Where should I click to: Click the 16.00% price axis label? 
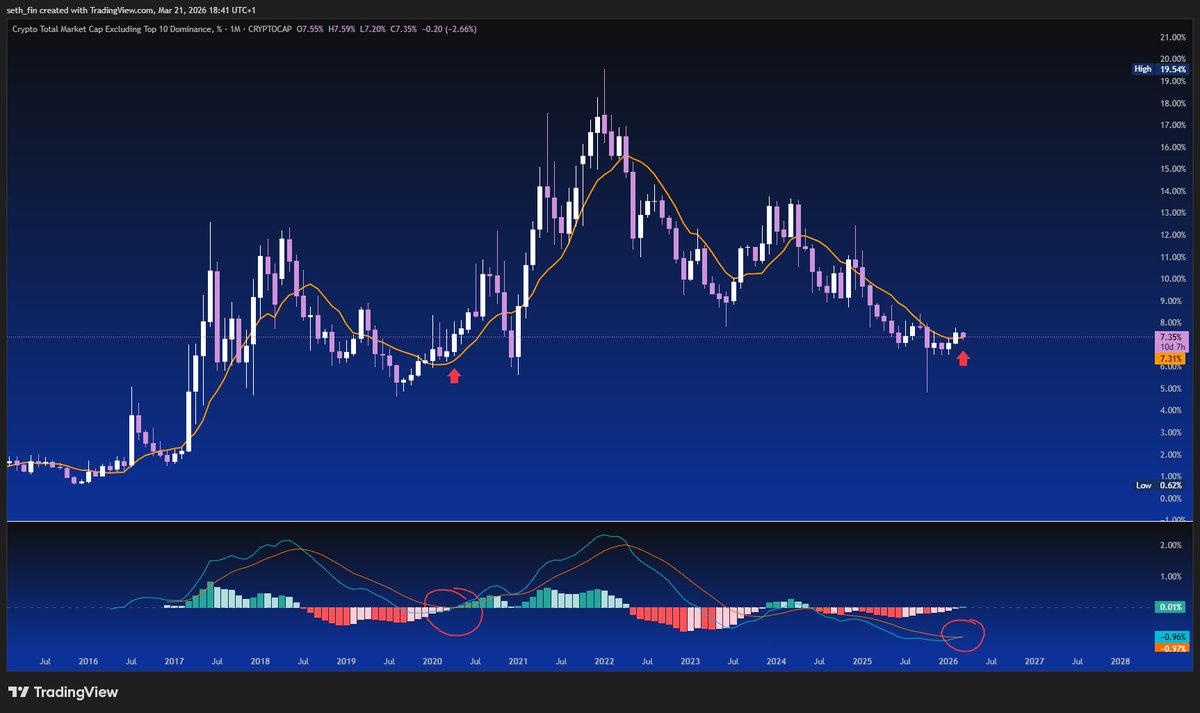(1171, 148)
